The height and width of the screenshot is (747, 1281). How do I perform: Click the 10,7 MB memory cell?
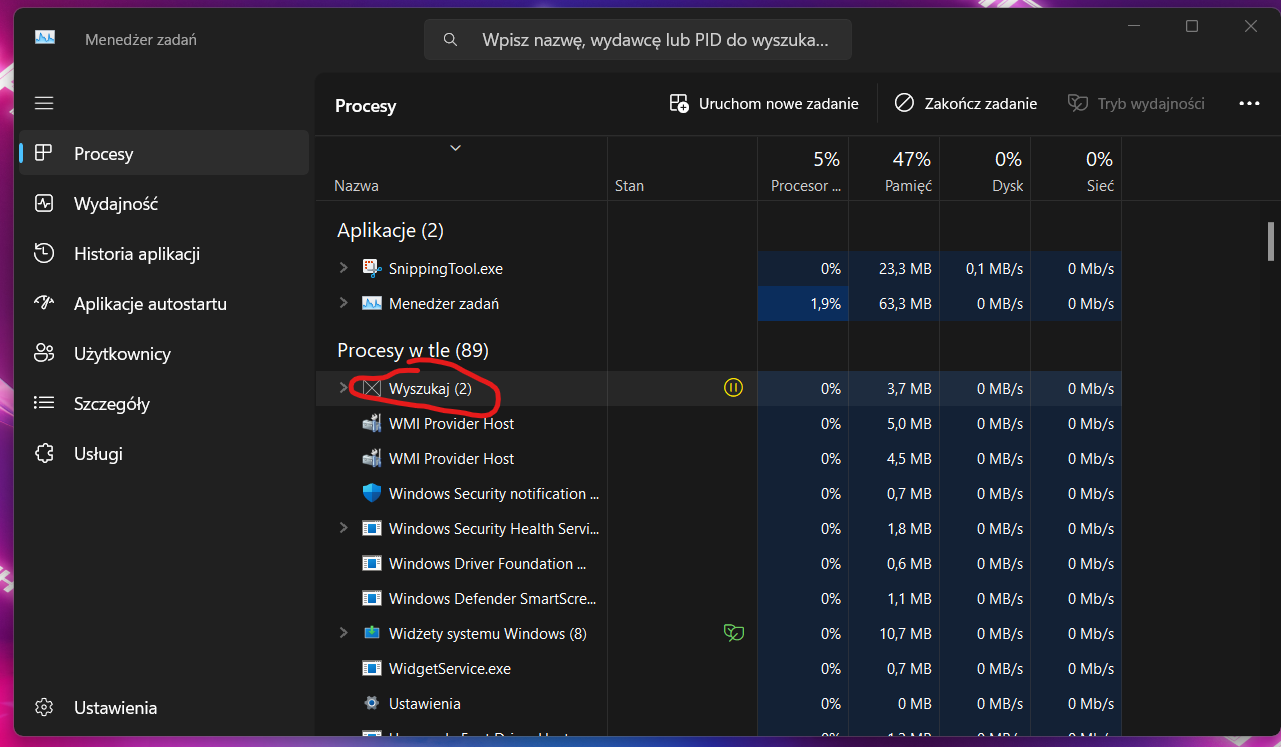tap(894, 633)
